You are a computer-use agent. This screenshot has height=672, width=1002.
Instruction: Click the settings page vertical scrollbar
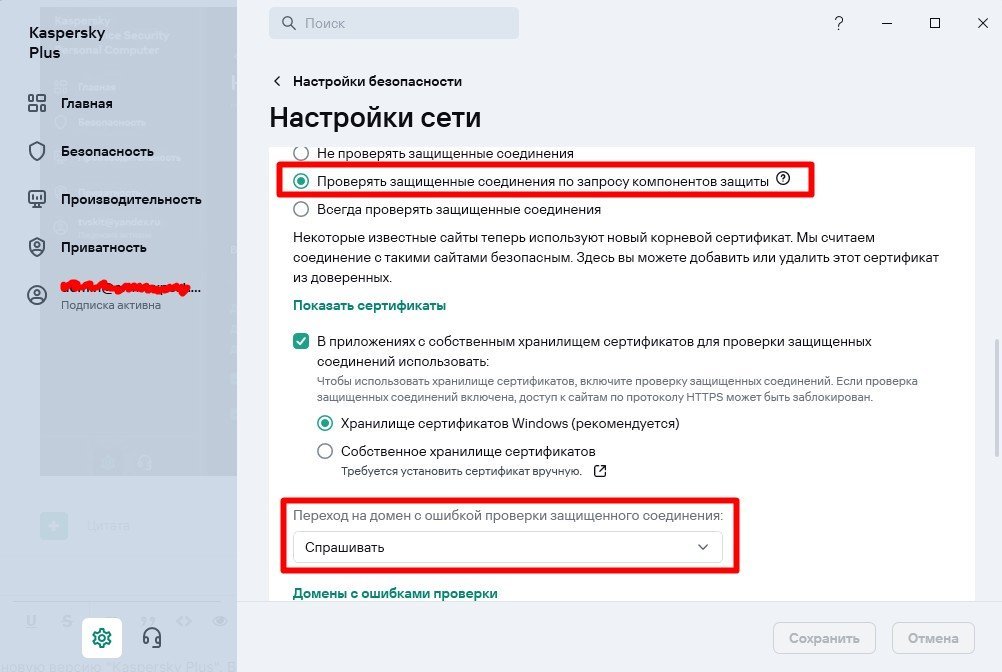click(x=996, y=398)
